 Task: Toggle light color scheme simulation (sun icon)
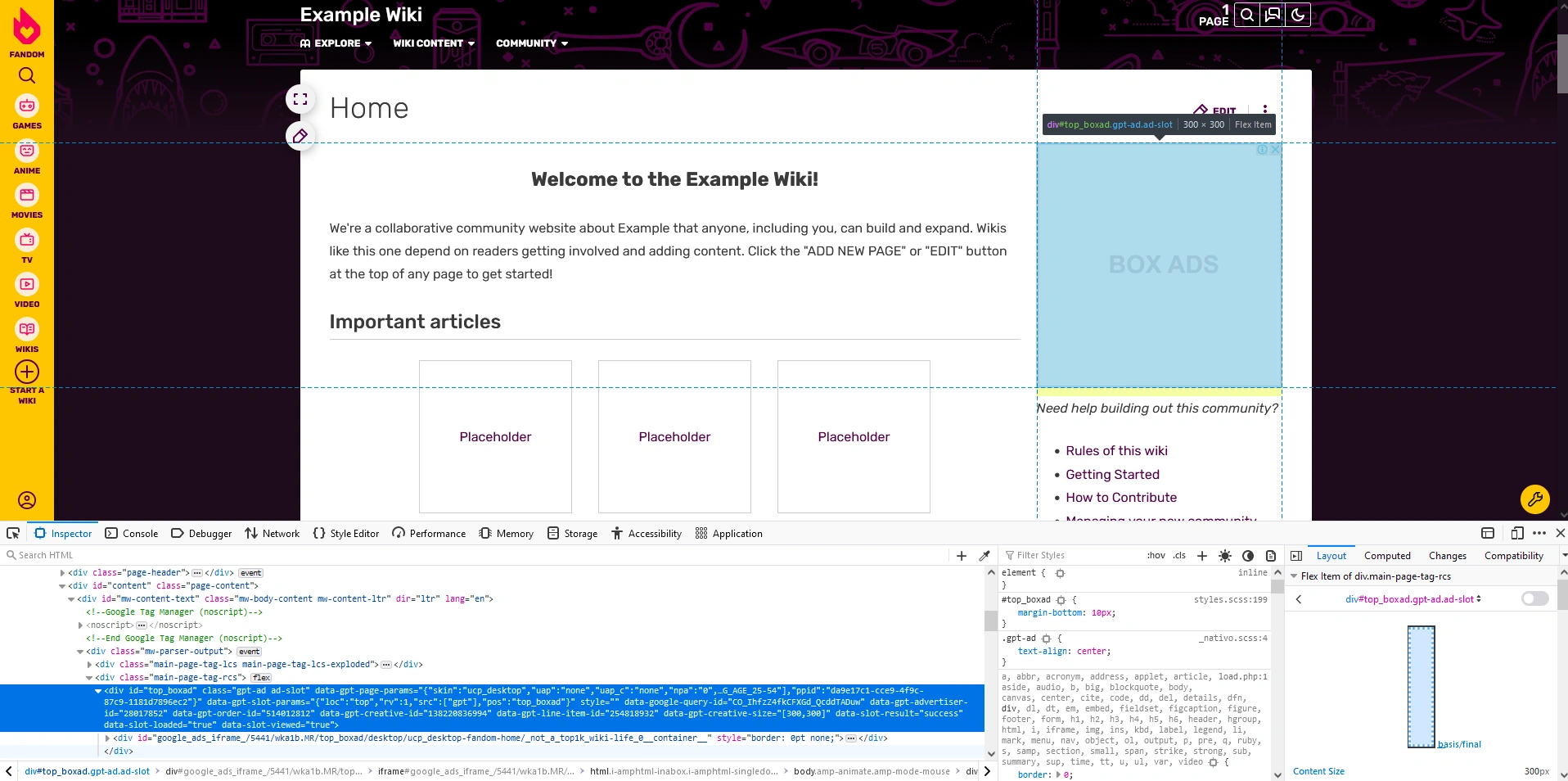point(1224,555)
